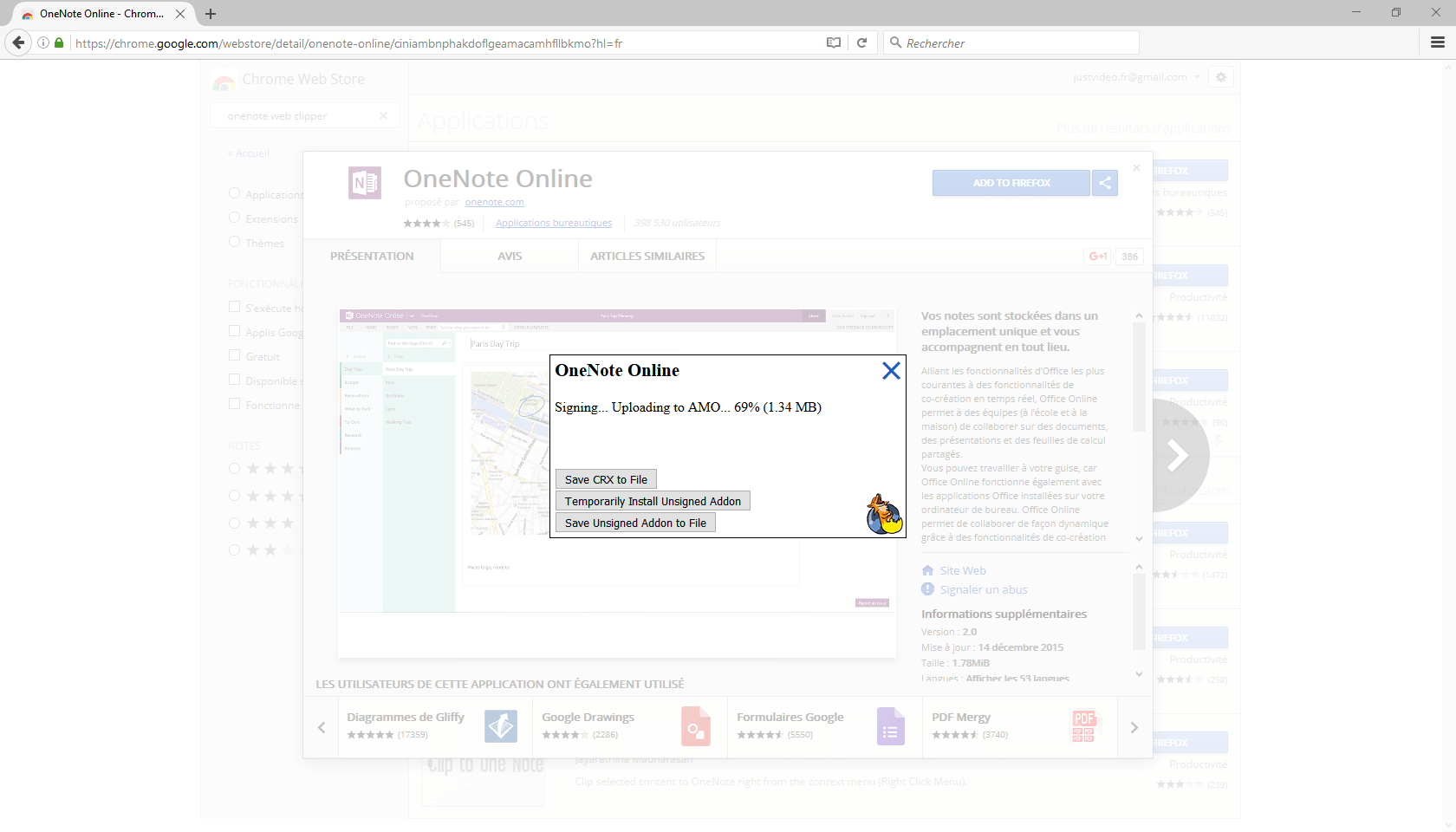Switch to AVIS tab

(x=510, y=256)
